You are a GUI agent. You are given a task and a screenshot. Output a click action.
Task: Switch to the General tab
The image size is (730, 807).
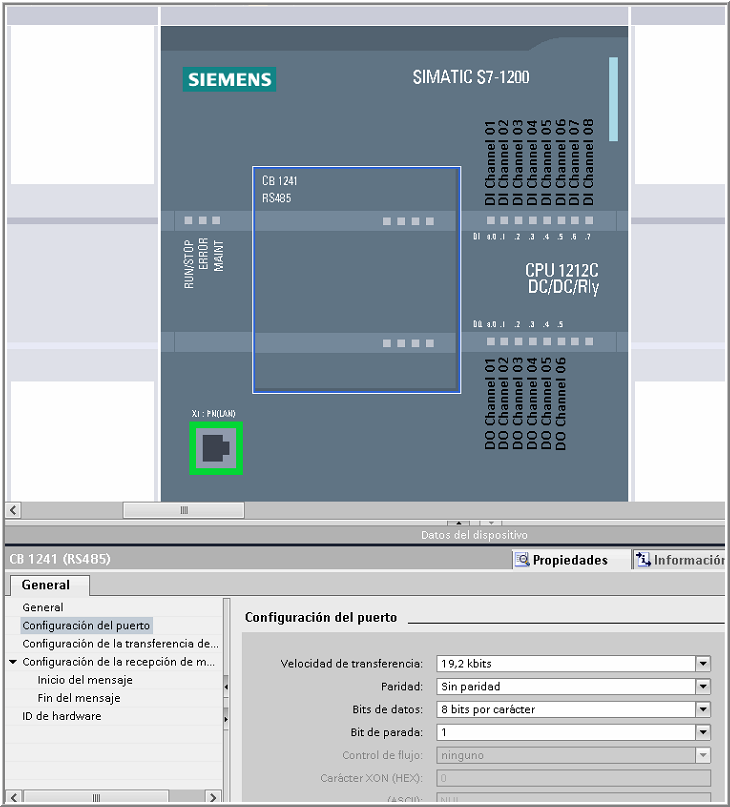[47, 585]
